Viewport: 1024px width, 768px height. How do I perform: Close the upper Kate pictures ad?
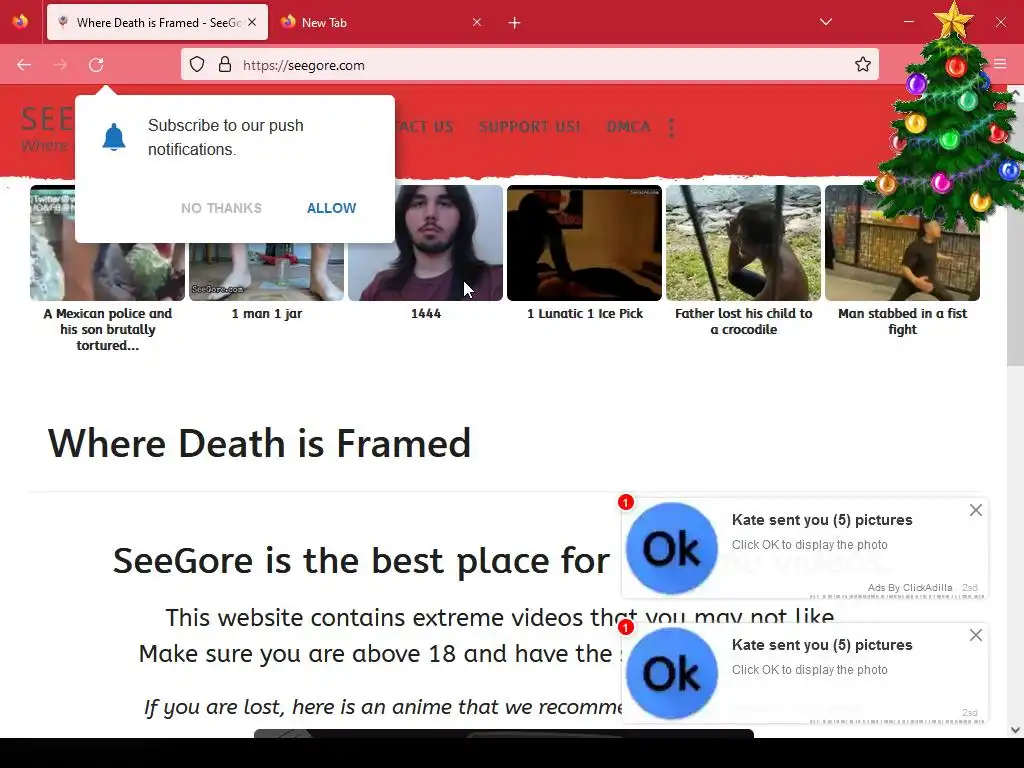pyautogui.click(x=976, y=510)
